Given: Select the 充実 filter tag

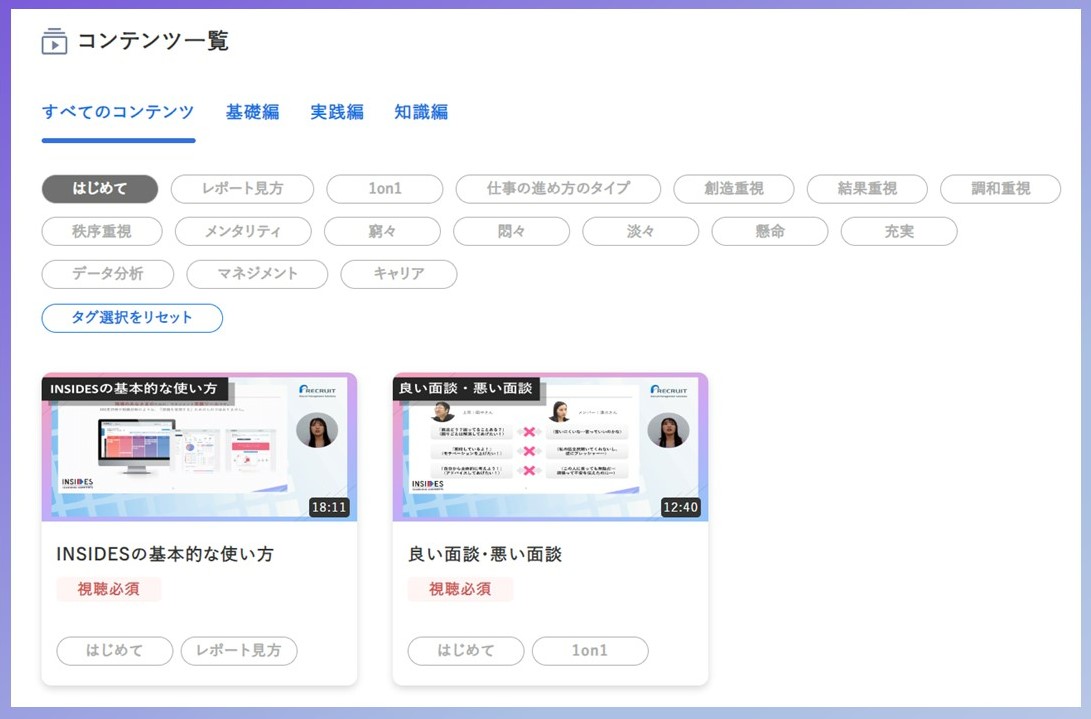Looking at the screenshot, I should 899,232.
